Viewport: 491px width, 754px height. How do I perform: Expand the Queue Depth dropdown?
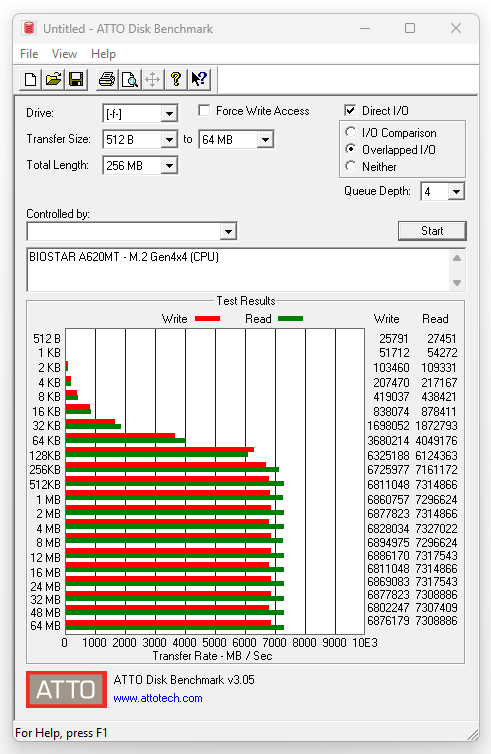[x=456, y=192]
